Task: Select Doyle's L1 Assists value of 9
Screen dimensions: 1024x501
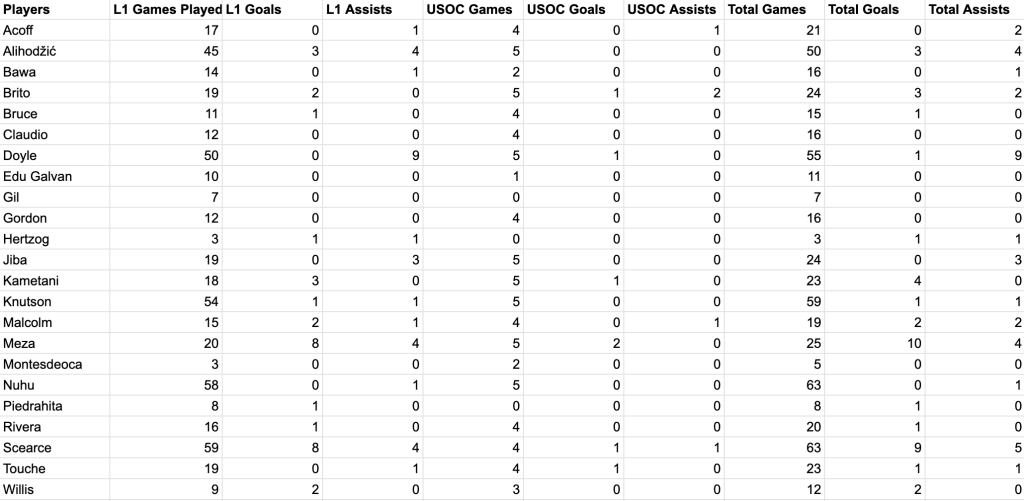Action: click(x=412, y=155)
